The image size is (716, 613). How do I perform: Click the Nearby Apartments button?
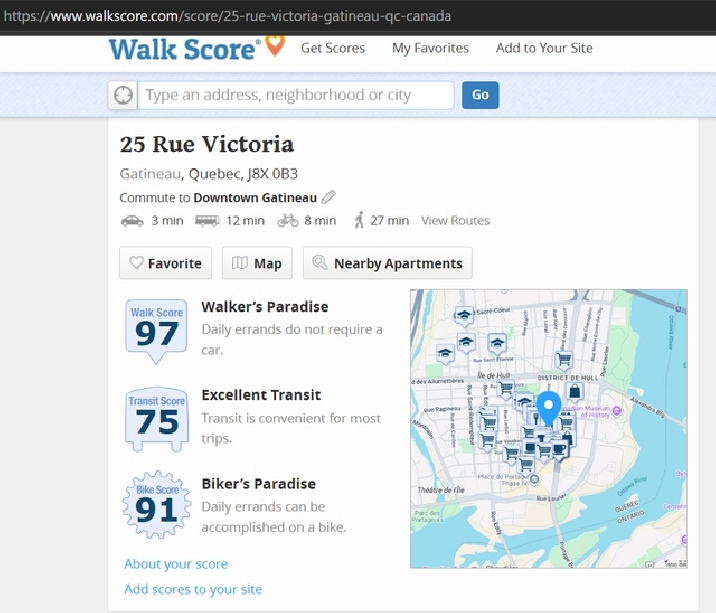388,263
